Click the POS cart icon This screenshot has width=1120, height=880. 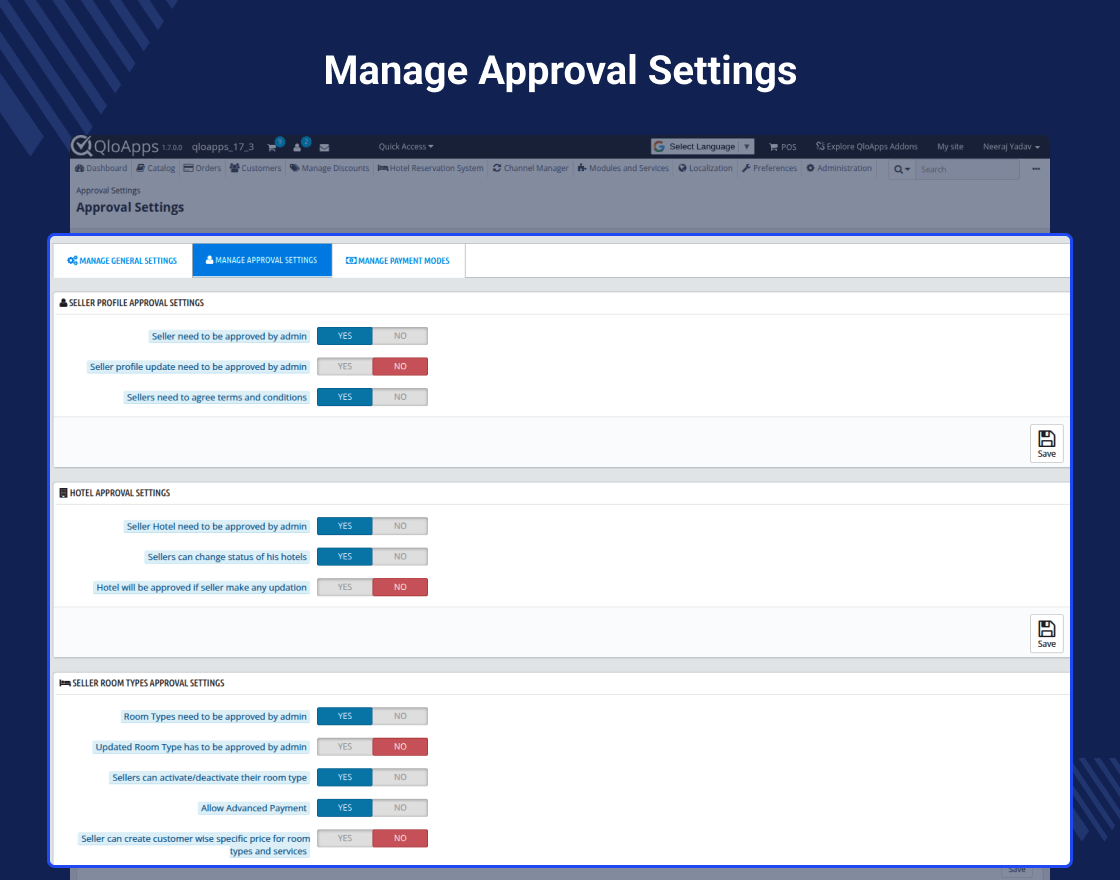[773, 147]
